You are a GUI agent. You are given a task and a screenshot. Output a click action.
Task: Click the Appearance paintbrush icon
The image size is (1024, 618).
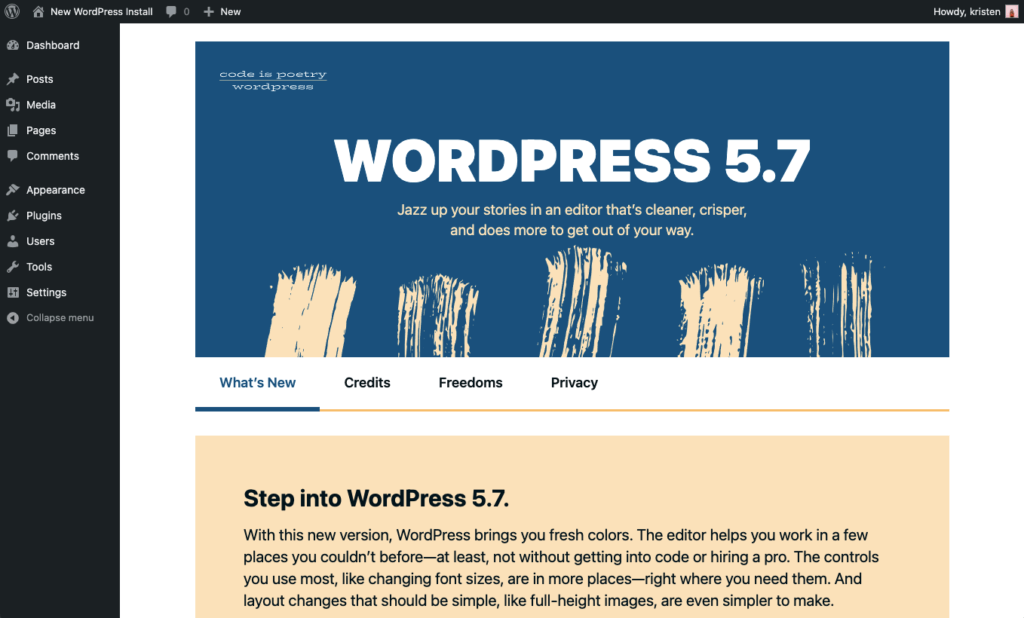[x=13, y=189]
